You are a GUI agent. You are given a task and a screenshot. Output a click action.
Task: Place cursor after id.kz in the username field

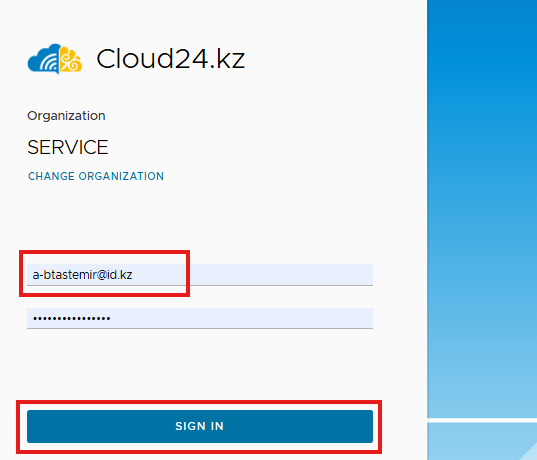click(x=133, y=275)
